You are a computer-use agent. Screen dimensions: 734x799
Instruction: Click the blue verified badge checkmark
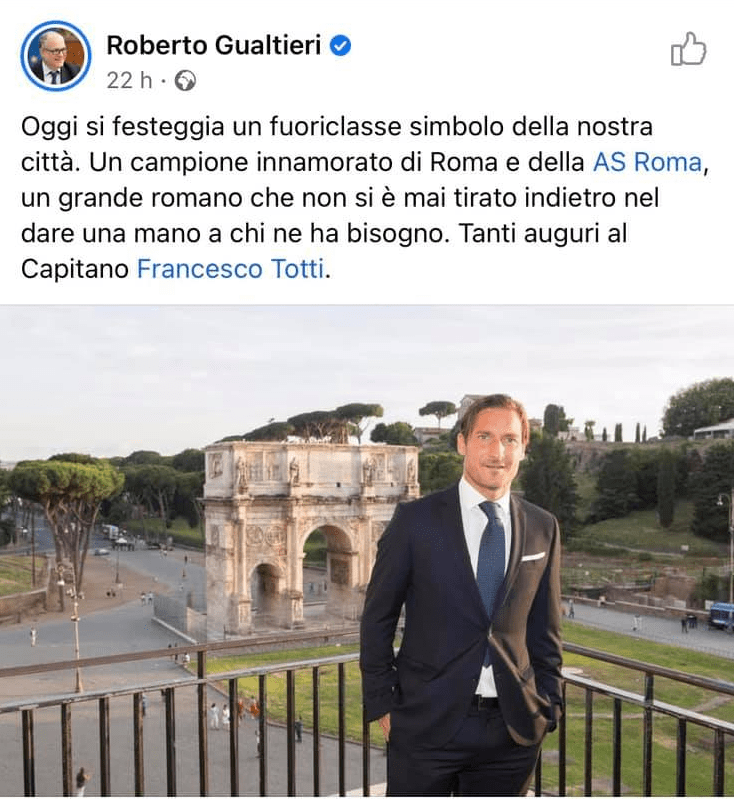(x=340, y=45)
